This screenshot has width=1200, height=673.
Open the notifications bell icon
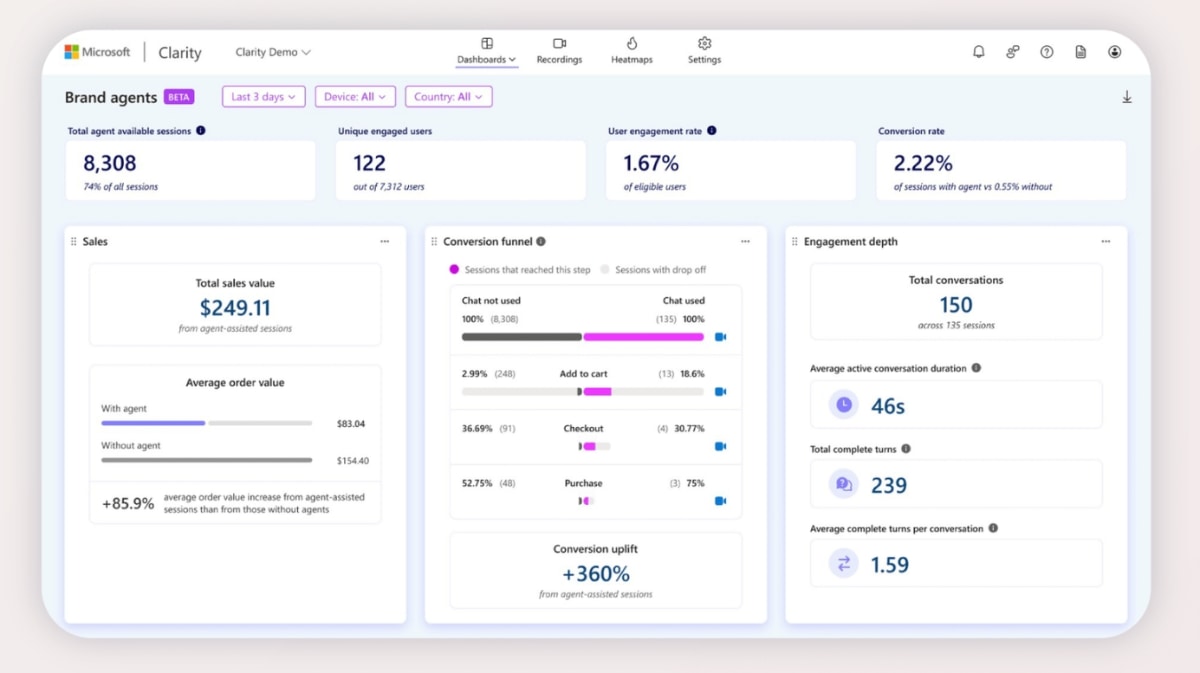978,52
